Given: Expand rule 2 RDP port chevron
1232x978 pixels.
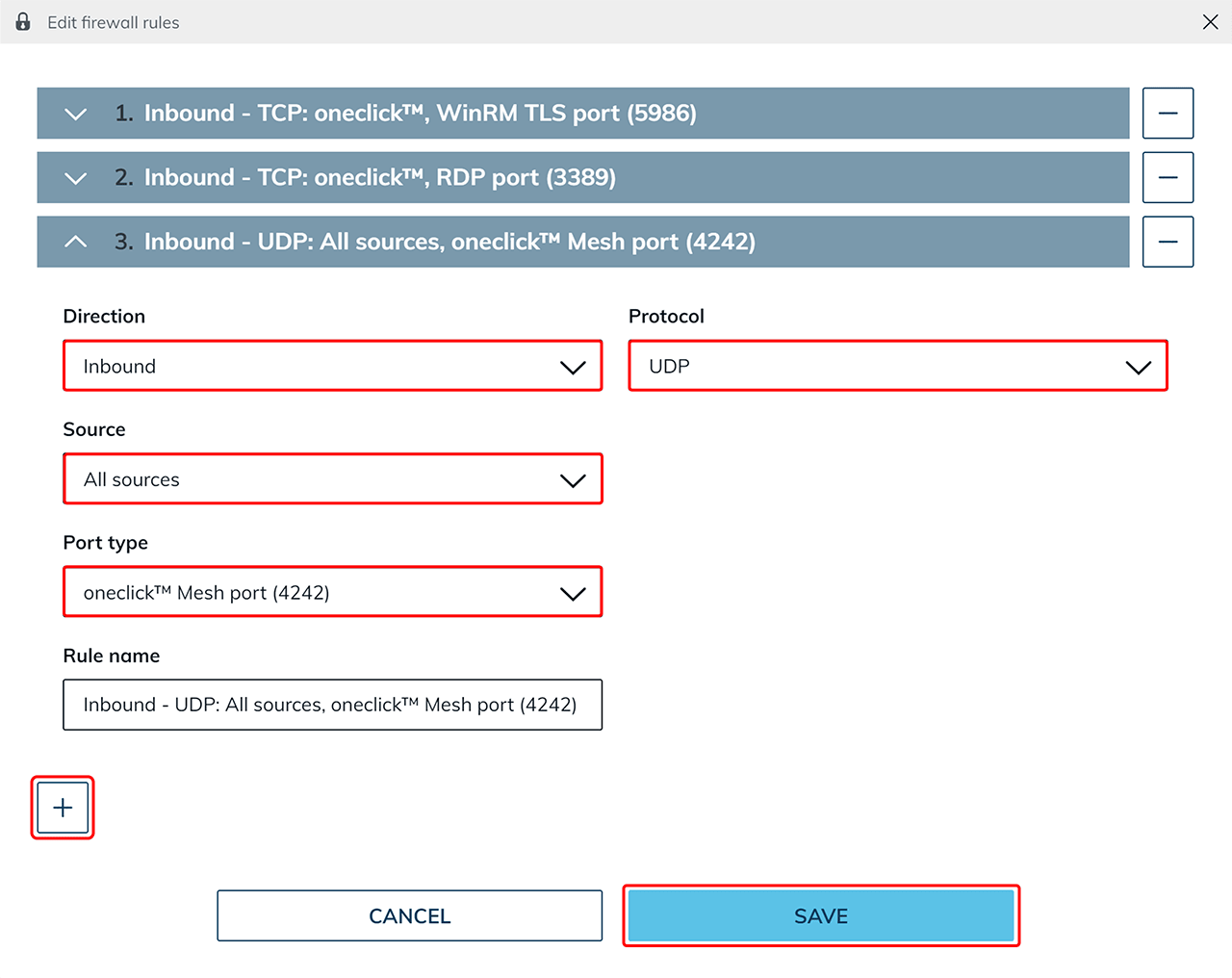Looking at the screenshot, I should 75,178.
